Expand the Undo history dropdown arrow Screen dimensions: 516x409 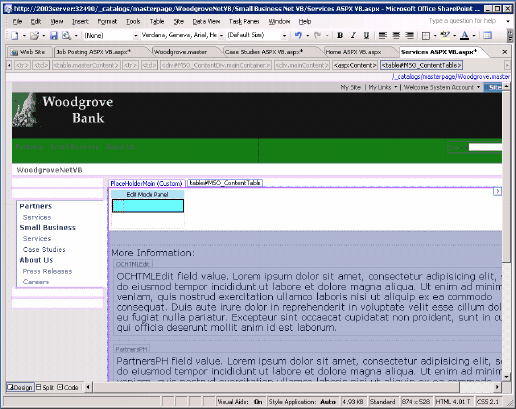tap(307, 35)
